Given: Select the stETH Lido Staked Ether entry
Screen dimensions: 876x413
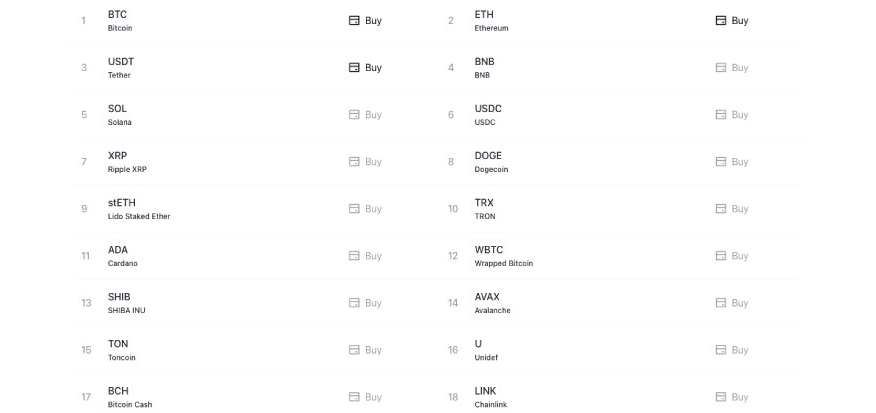Looking at the screenshot, I should (x=138, y=208).
